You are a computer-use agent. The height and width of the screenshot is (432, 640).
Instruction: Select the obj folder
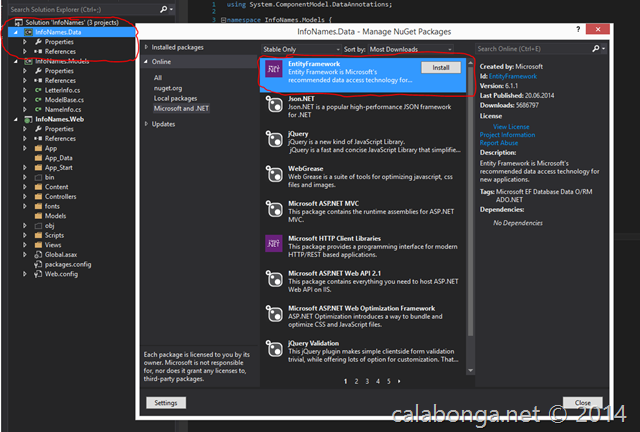point(49,225)
